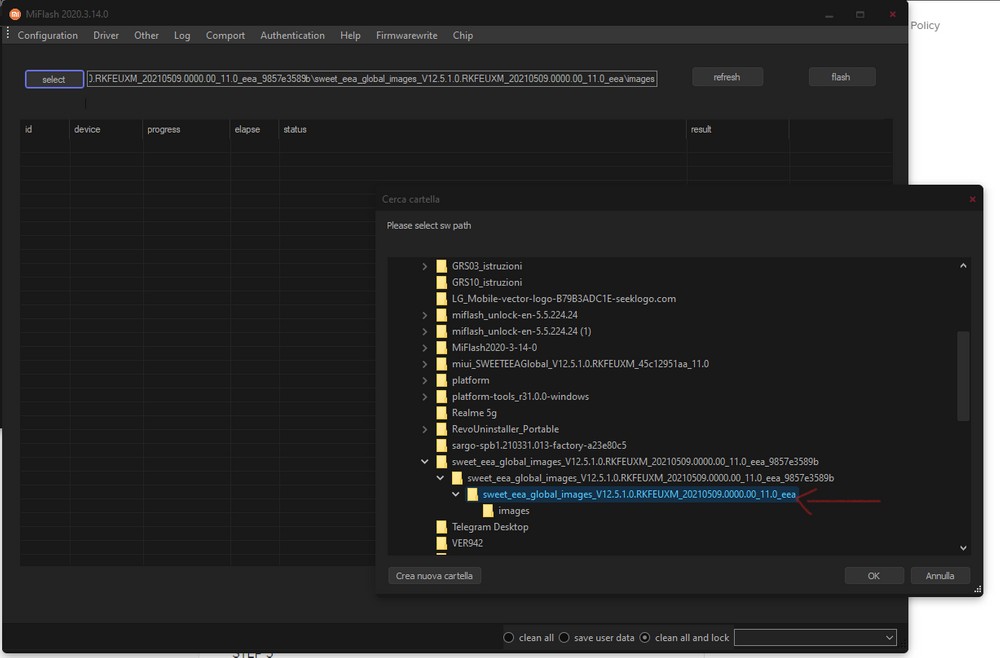Open the Firmwarewrite menu

(x=406, y=35)
